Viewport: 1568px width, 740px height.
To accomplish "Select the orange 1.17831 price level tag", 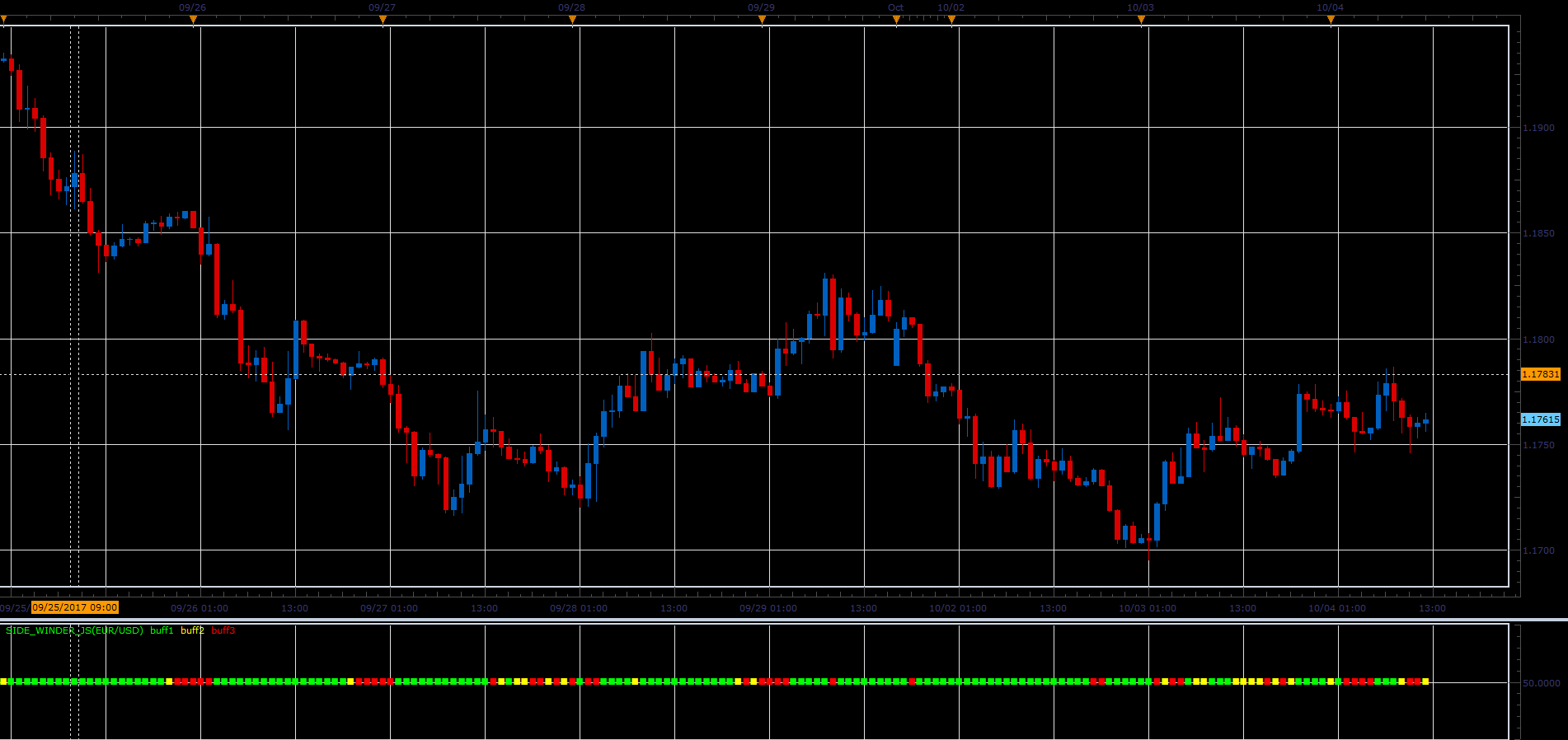I will 1541,374.
